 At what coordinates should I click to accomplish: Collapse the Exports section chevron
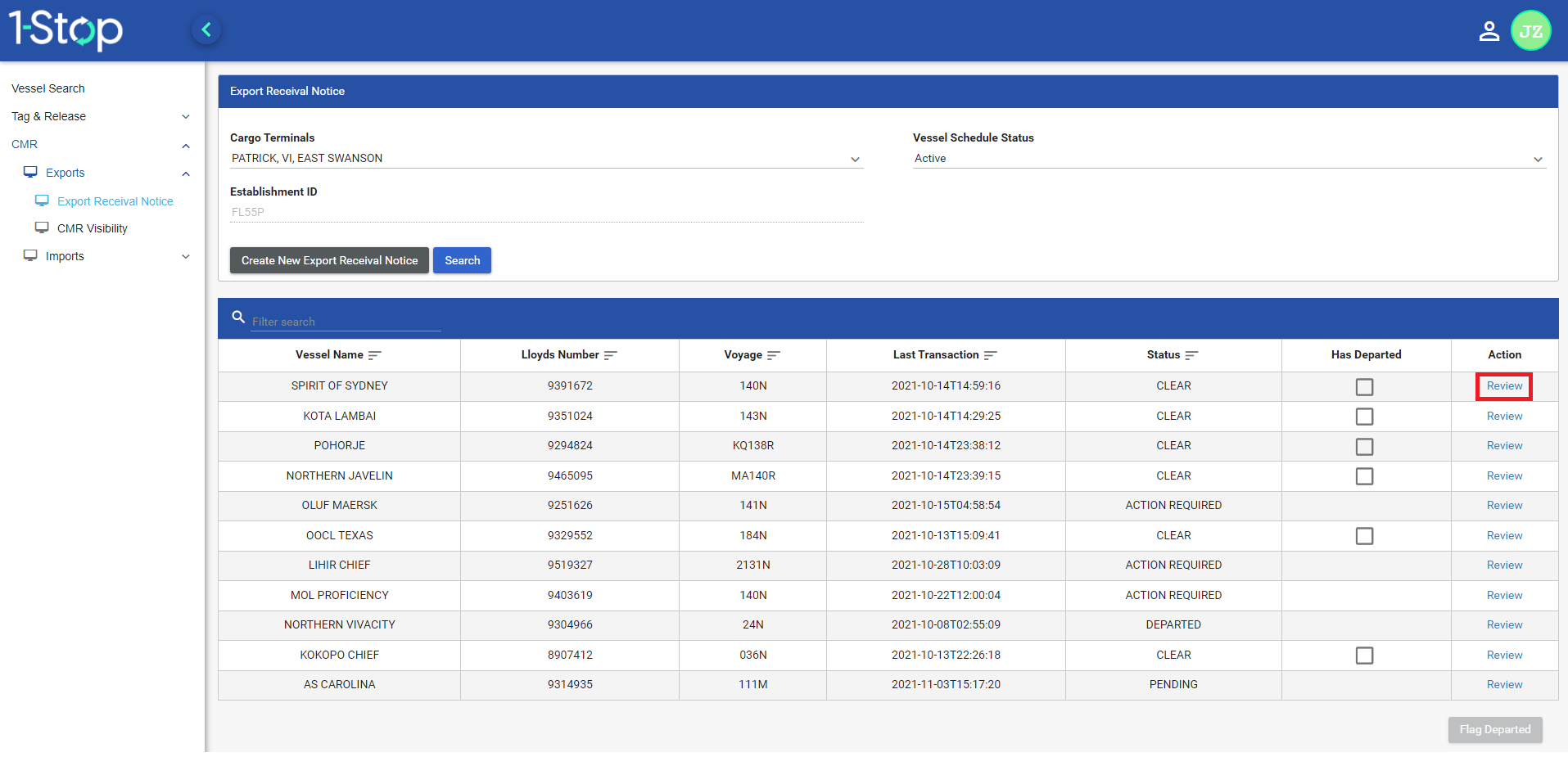pos(186,173)
